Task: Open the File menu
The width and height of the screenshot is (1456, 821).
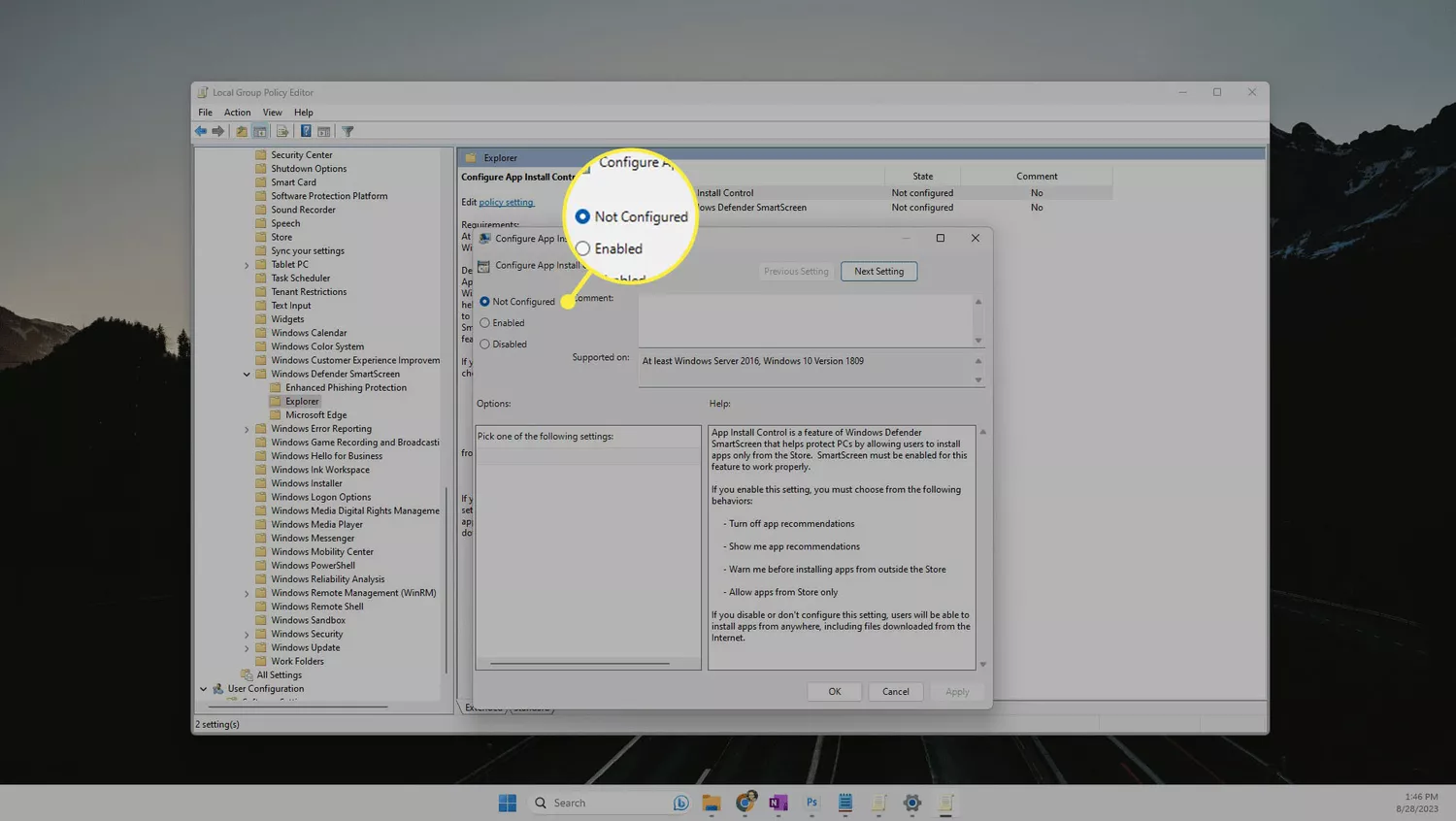Action: 205,113
